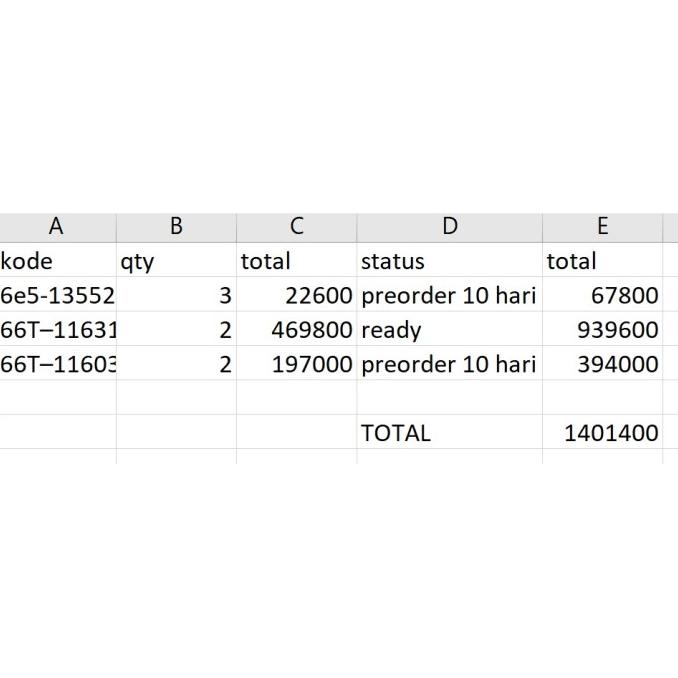Image resolution: width=678 pixels, height=678 pixels.
Task: Click the 'TOTAL' label cell
Action: pos(449,432)
